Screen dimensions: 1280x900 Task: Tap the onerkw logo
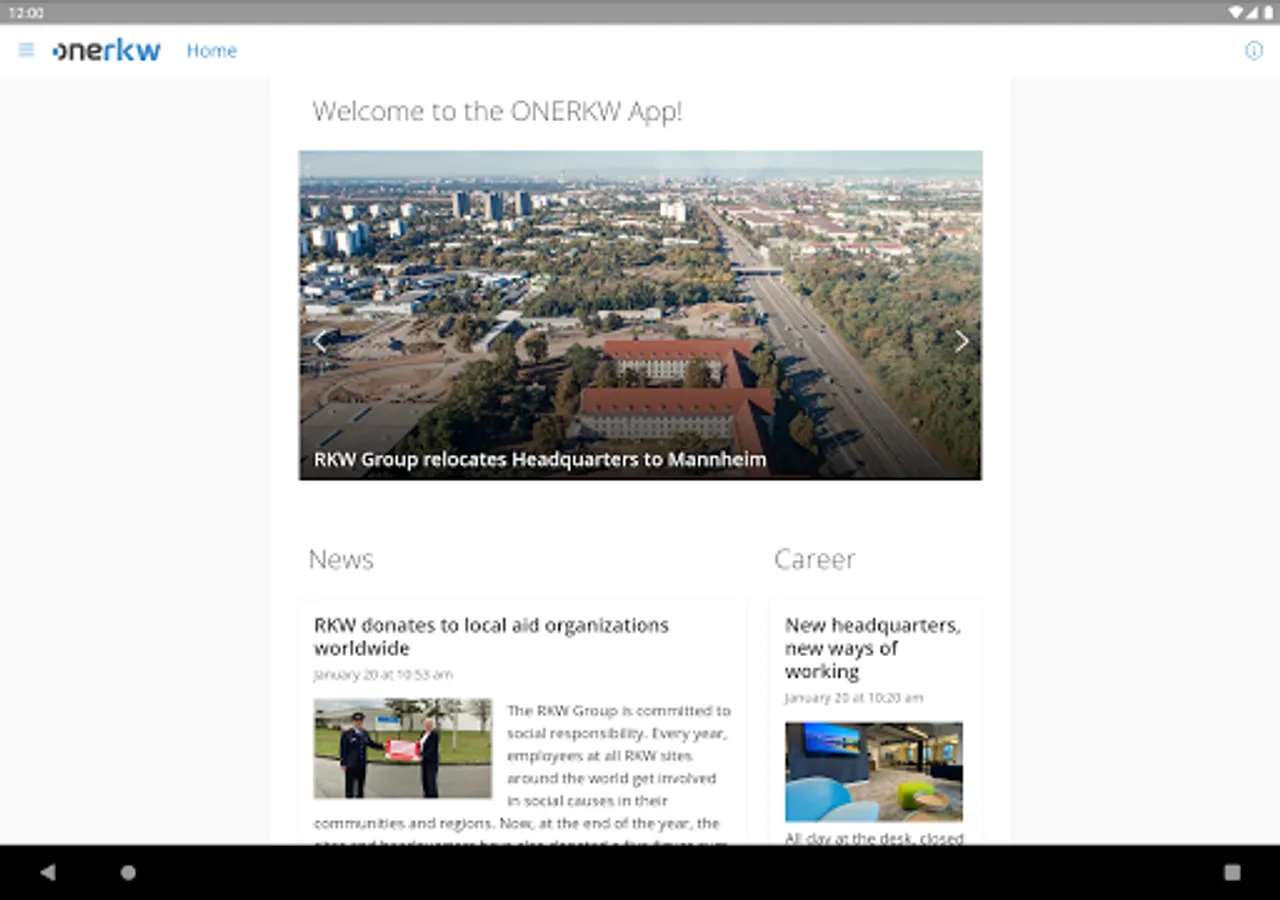[x=106, y=50]
